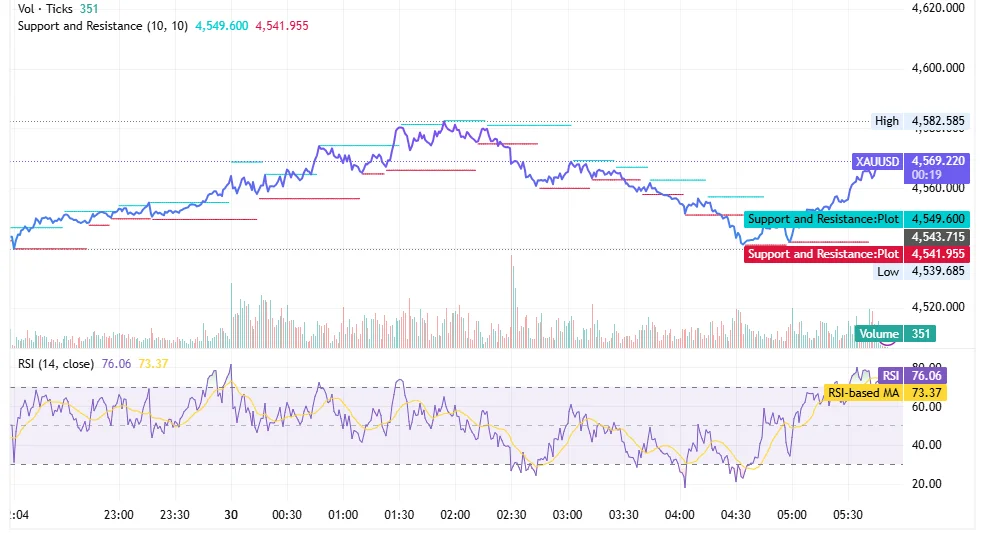The height and width of the screenshot is (533, 985).
Task: Click the red 4,541.955 value in legend
Action: coord(282,25)
